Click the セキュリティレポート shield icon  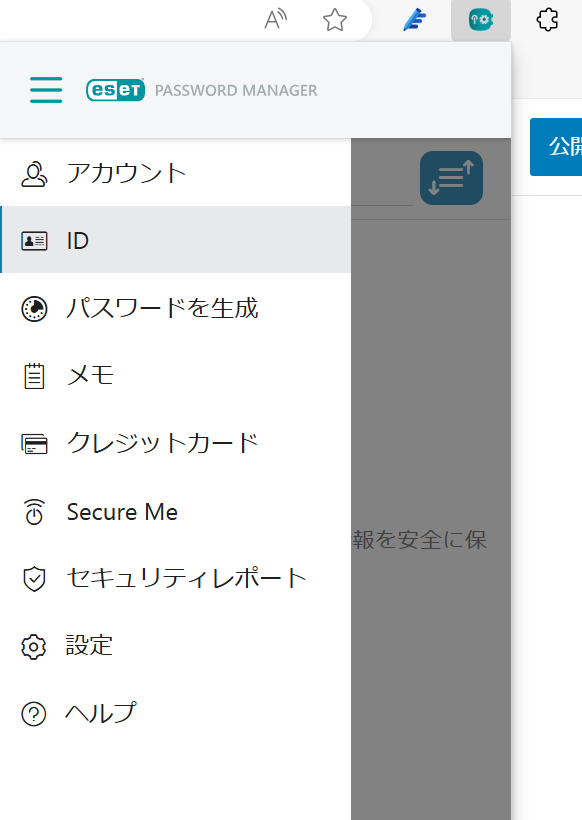click(33, 580)
